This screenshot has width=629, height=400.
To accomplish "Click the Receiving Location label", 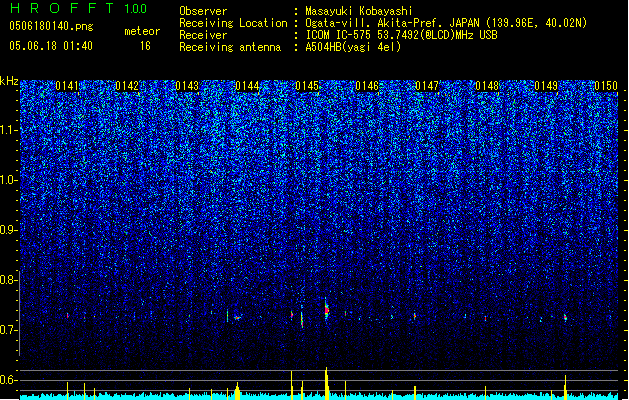I will pyautogui.click(x=233, y=23).
